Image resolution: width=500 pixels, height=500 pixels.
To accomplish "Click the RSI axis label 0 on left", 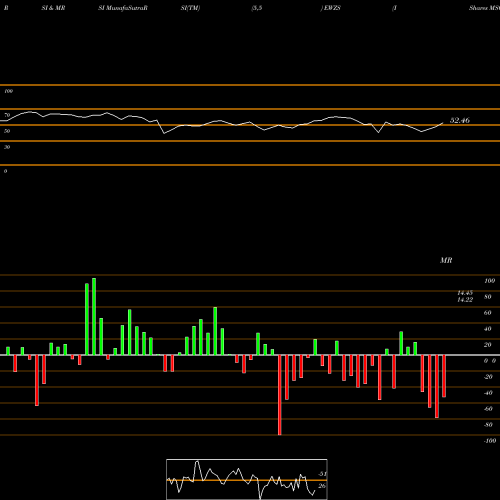I will click(5, 171).
